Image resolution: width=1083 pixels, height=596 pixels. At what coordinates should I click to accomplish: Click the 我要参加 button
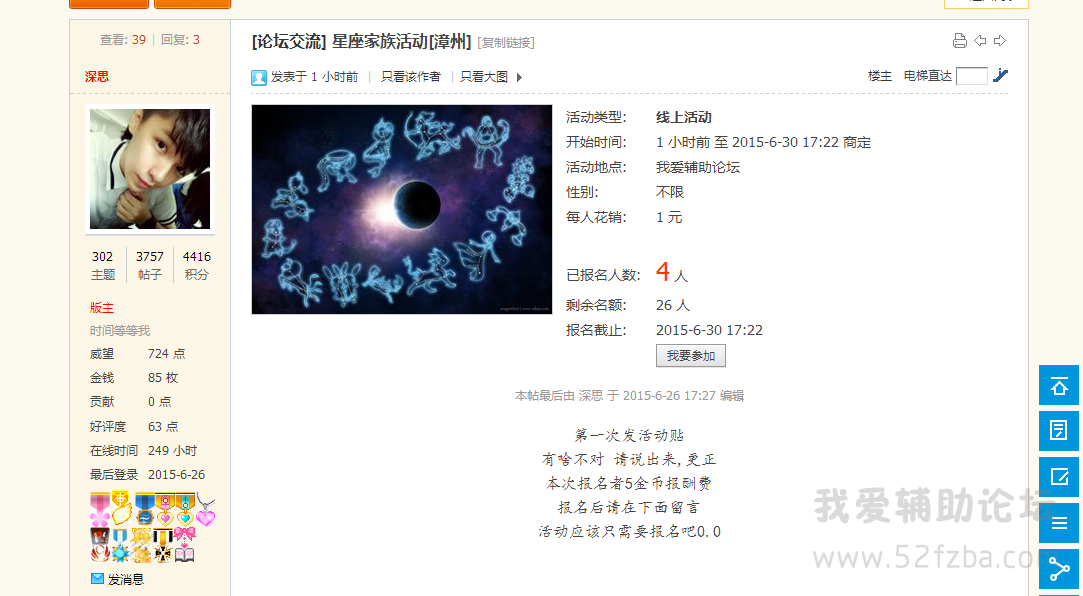point(691,356)
